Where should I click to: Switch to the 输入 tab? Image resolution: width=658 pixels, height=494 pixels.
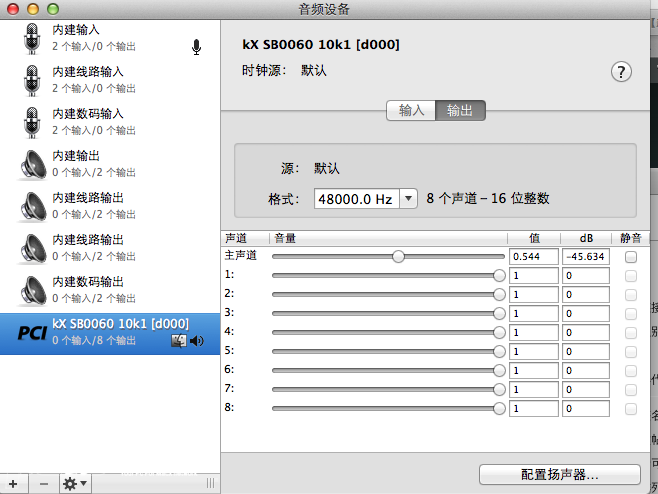click(411, 110)
